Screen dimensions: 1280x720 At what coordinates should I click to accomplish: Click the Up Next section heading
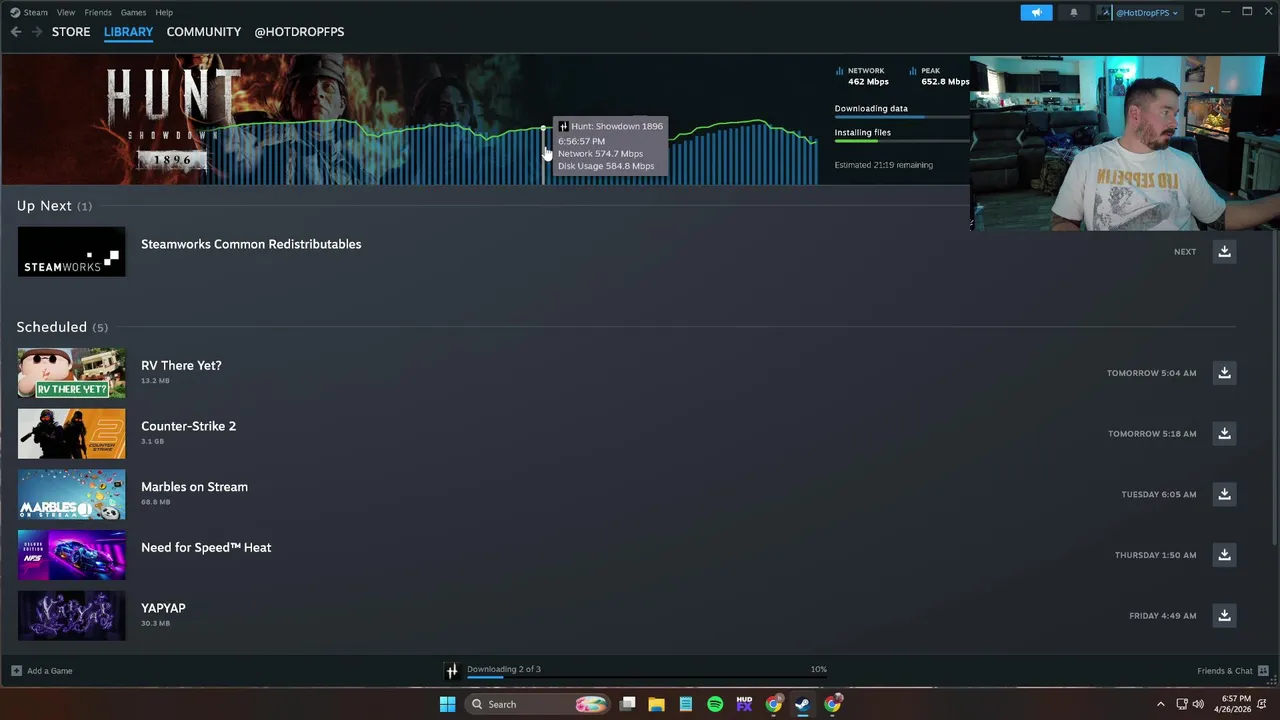tap(54, 206)
